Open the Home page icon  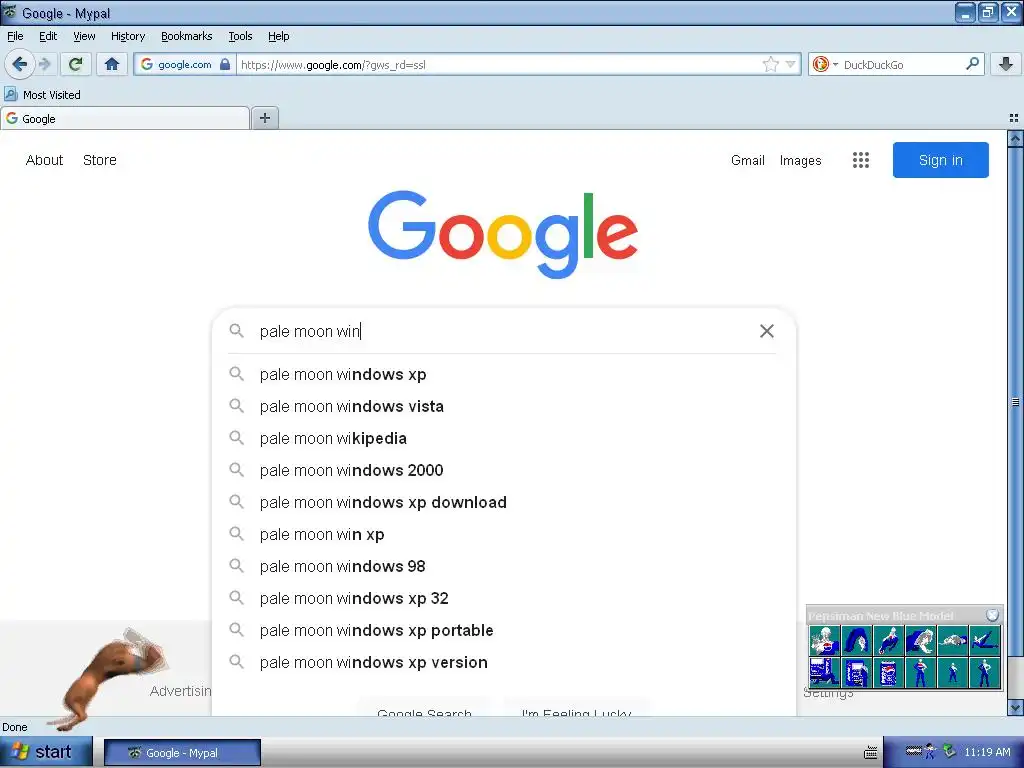point(112,64)
